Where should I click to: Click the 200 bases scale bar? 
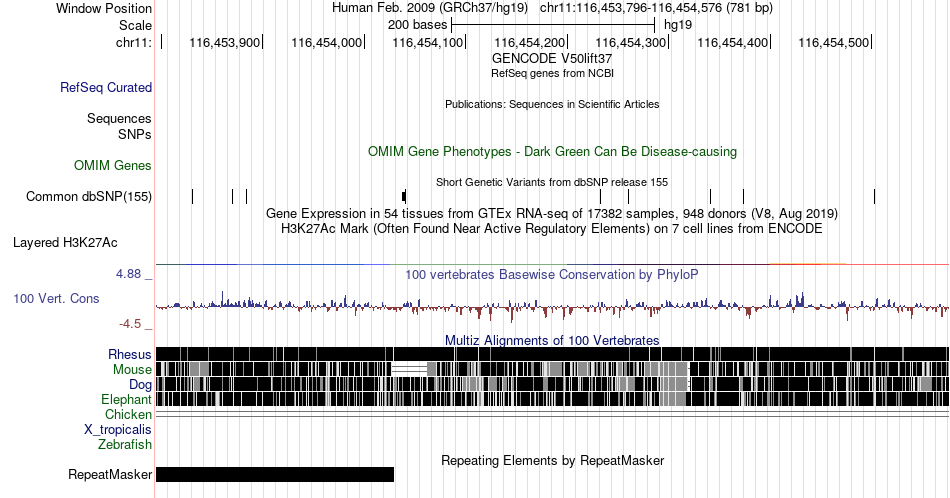[x=553, y=25]
